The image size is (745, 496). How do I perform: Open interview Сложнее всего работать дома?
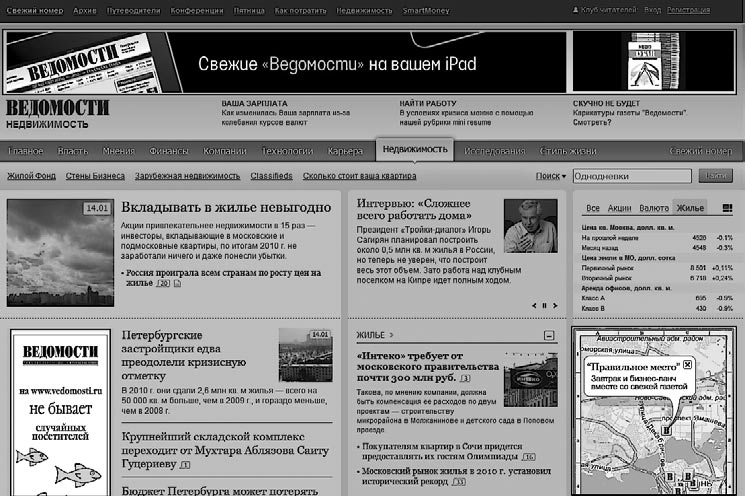click(x=413, y=209)
